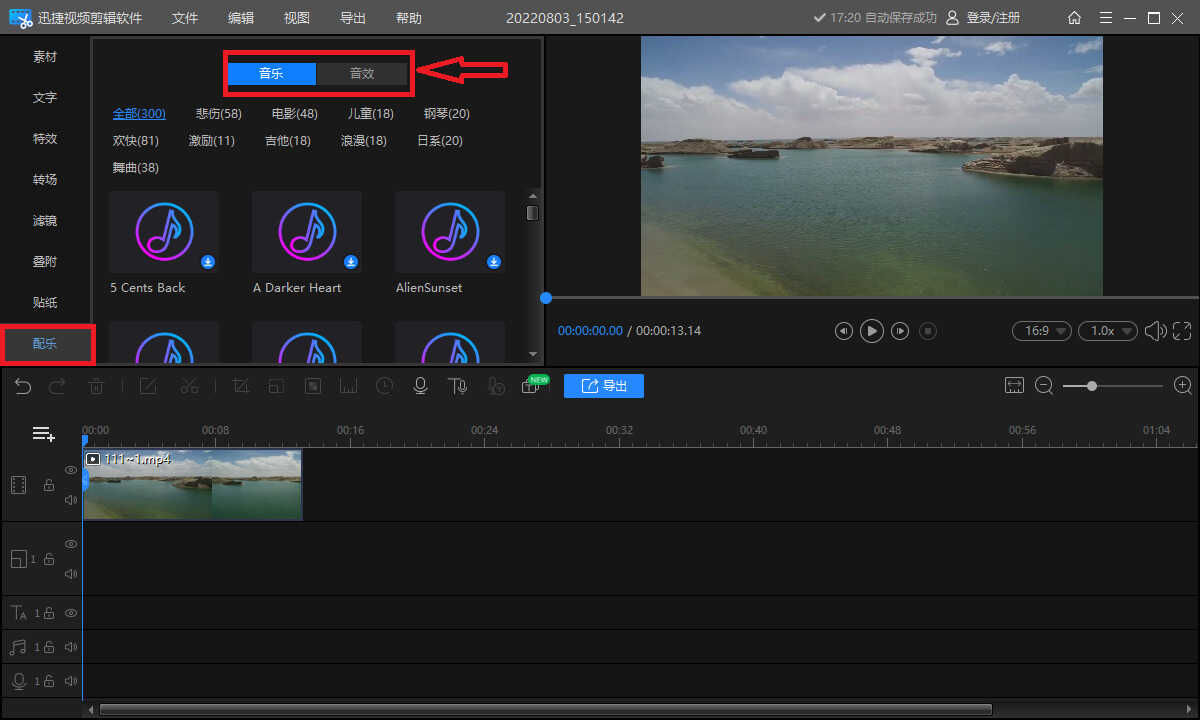The width and height of the screenshot is (1200, 720).
Task: Filter music by 钢琴(20) category
Action: click(447, 114)
